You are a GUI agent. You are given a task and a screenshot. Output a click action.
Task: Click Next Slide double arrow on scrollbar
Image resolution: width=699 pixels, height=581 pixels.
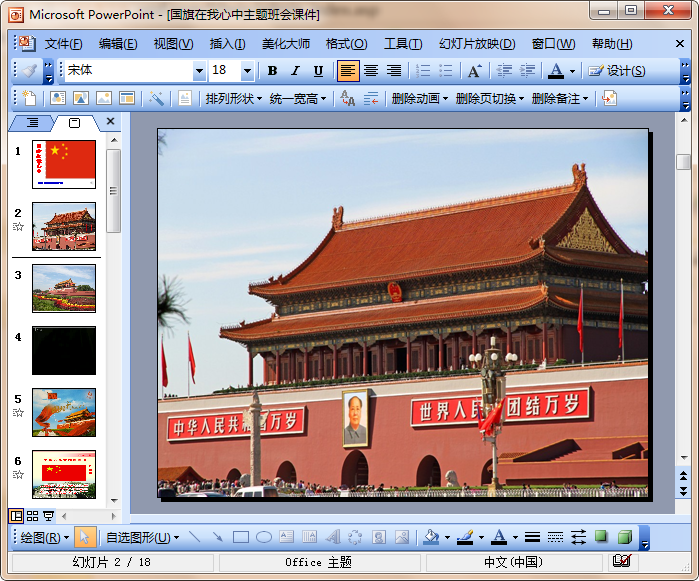point(683,490)
